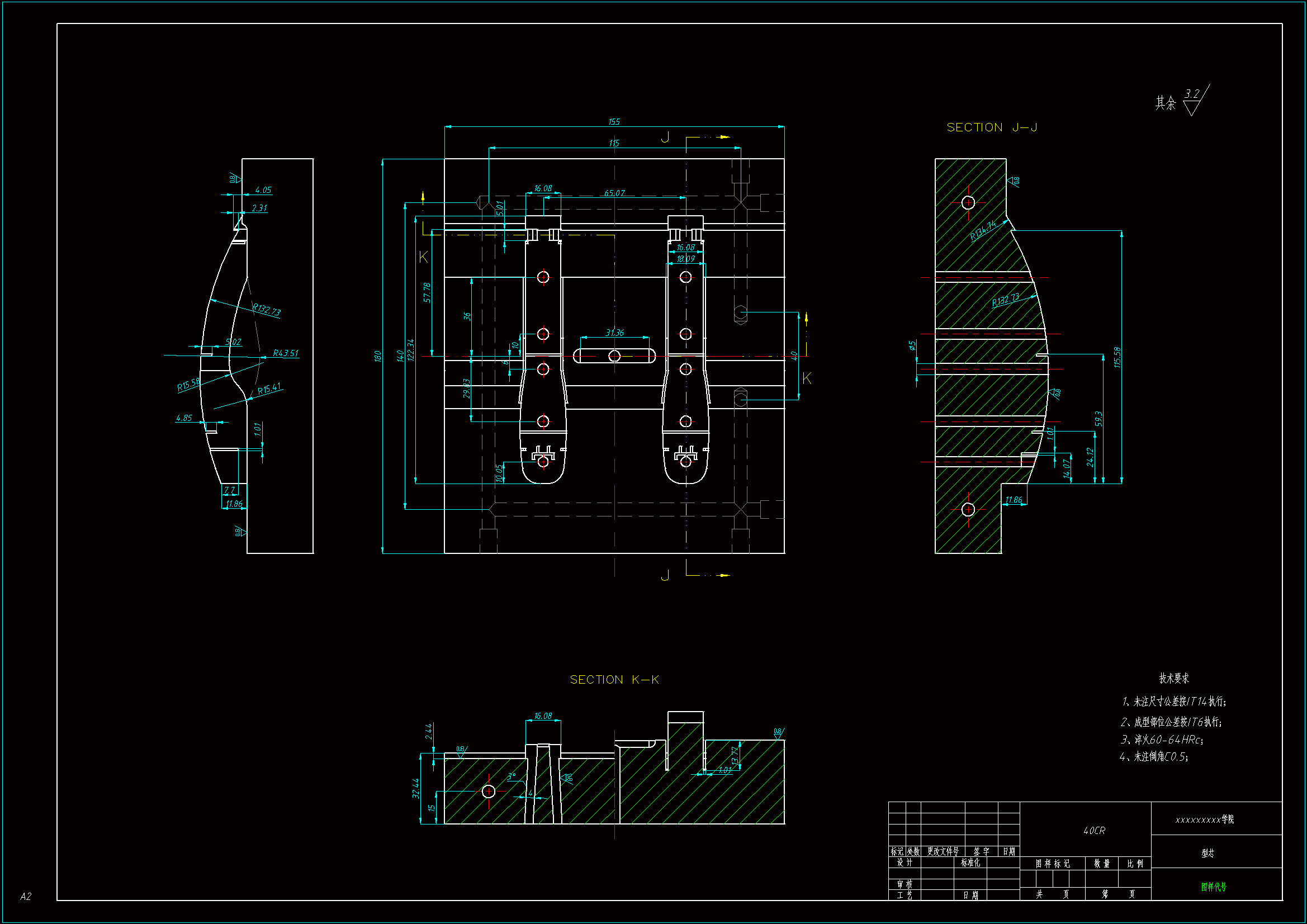Click the 技术要求 heading text

(1174, 678)
